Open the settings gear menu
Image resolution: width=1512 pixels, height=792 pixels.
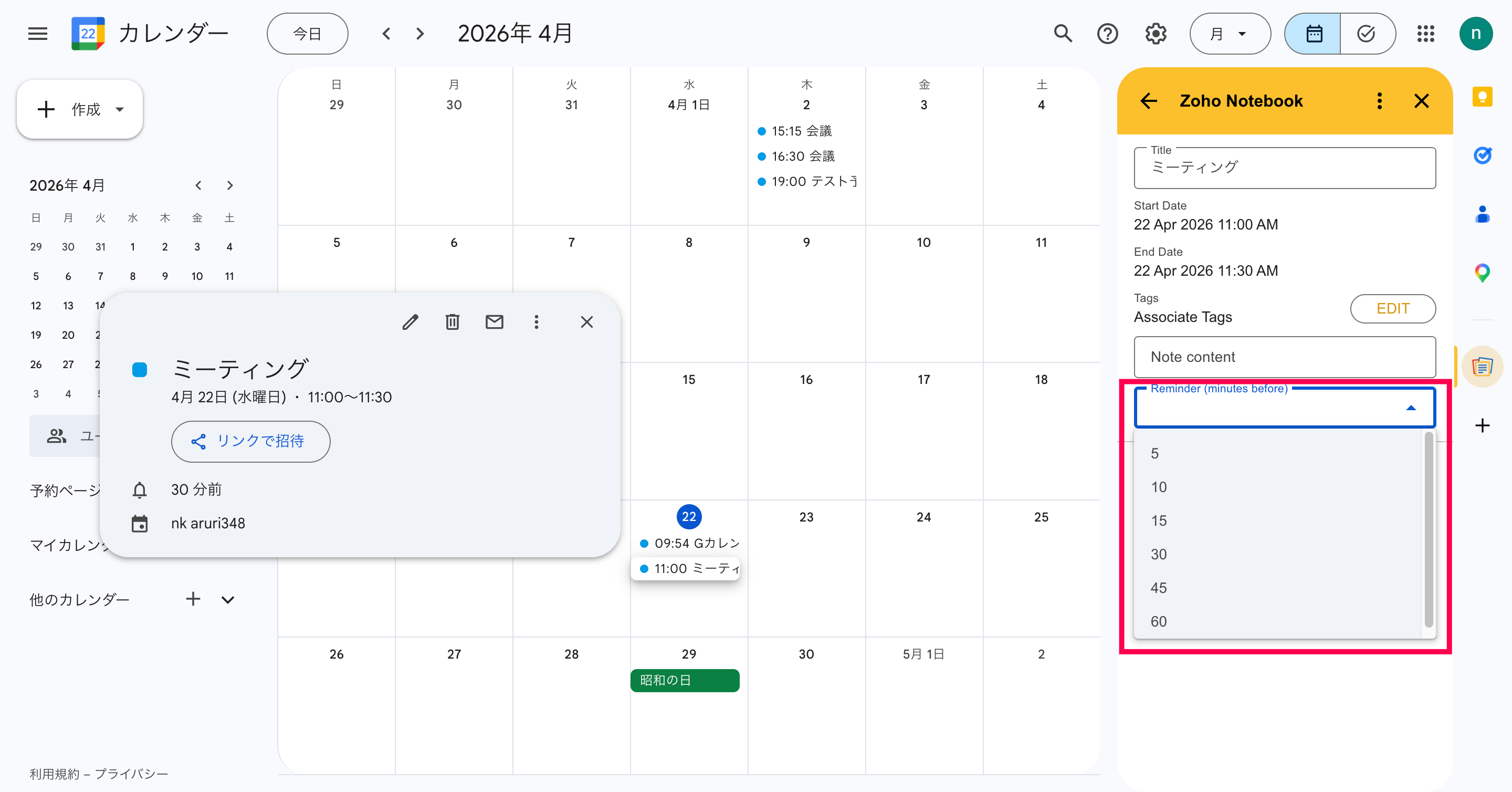point(1155,34)
